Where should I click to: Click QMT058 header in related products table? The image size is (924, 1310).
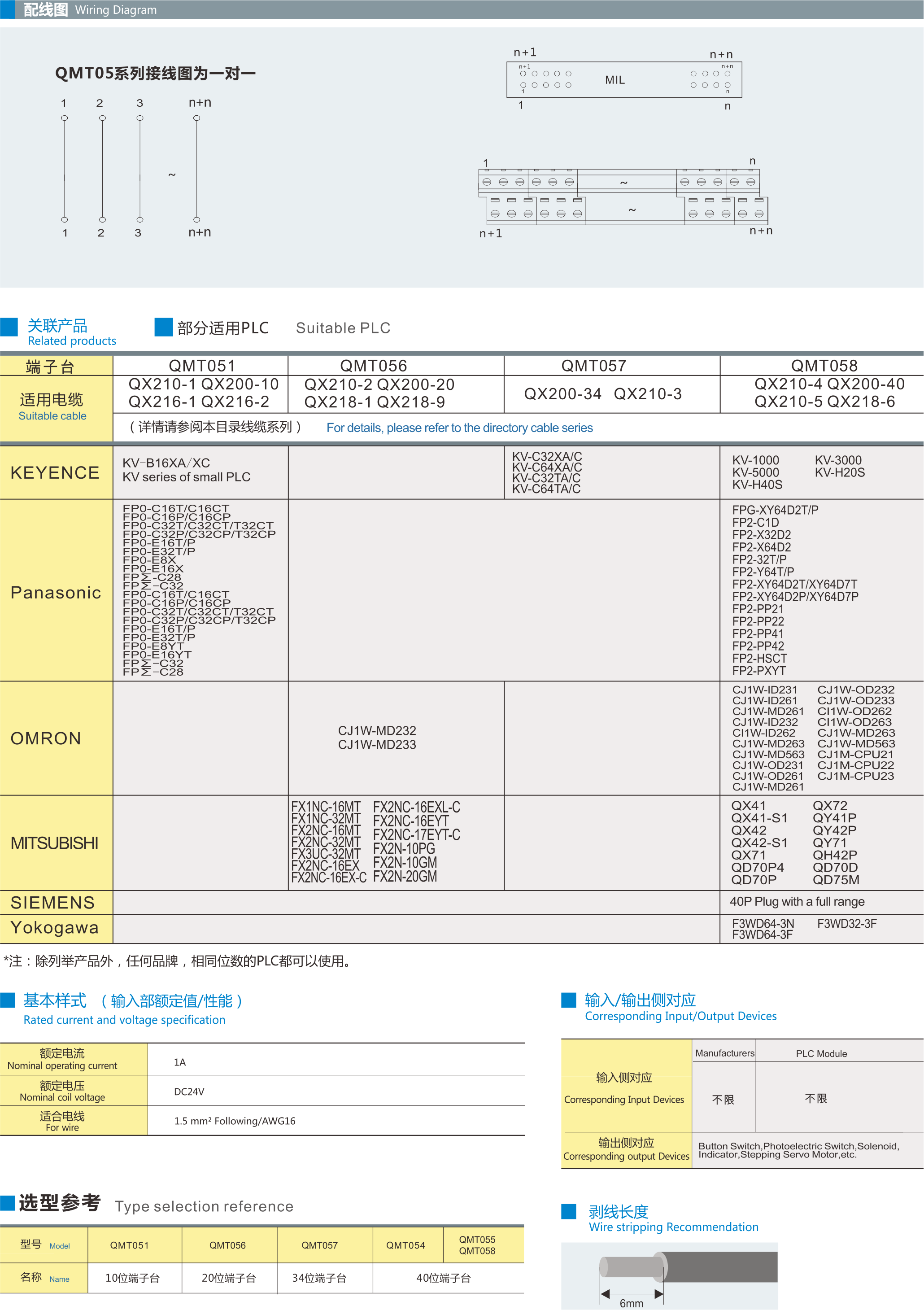click(824, 366)
